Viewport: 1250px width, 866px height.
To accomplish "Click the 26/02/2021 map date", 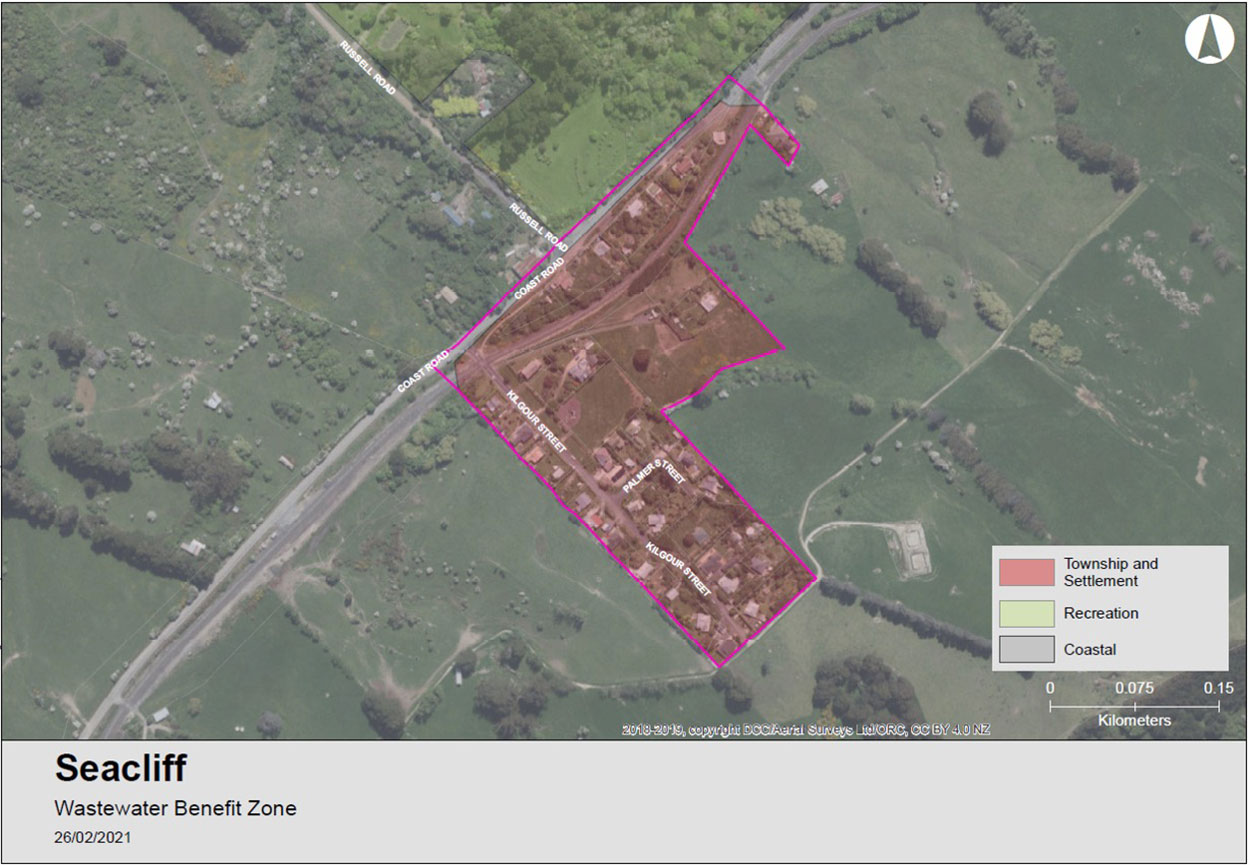I will (x=92, y=838).
